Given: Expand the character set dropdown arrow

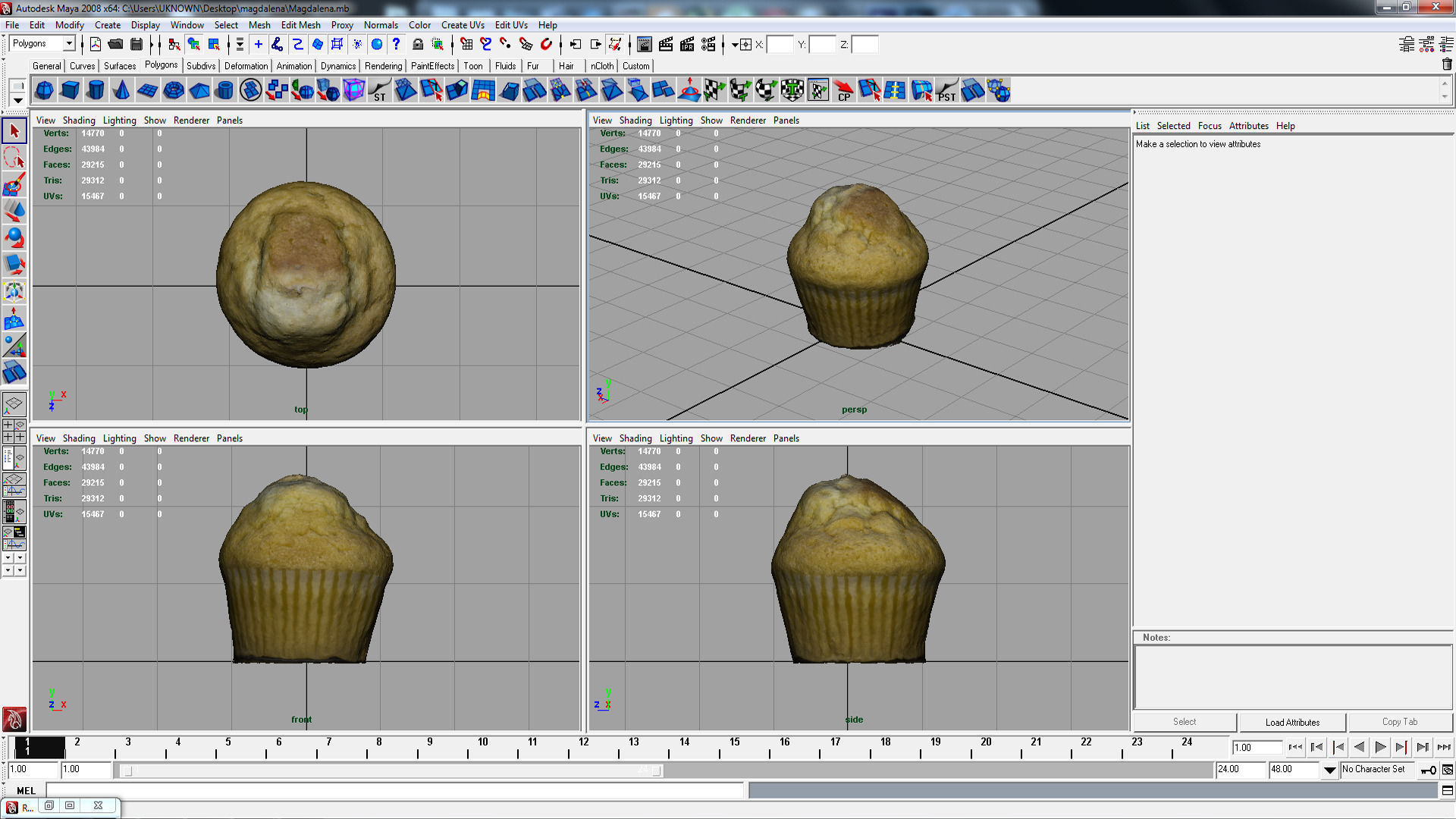Looking at the screenshot, I should (1329, 770).
